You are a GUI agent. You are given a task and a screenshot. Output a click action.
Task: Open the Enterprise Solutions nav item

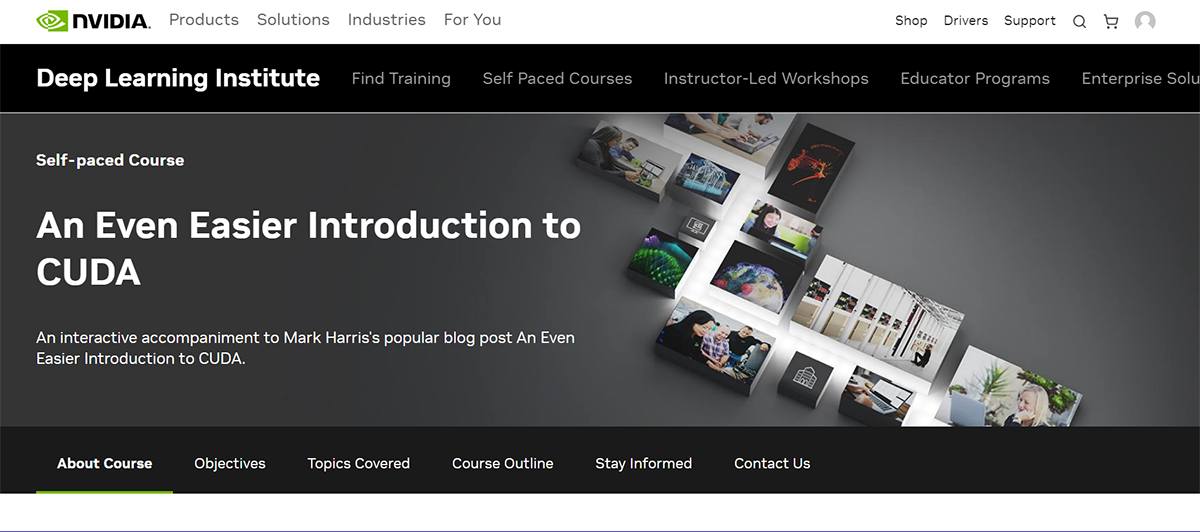(x=1141, y=78)
